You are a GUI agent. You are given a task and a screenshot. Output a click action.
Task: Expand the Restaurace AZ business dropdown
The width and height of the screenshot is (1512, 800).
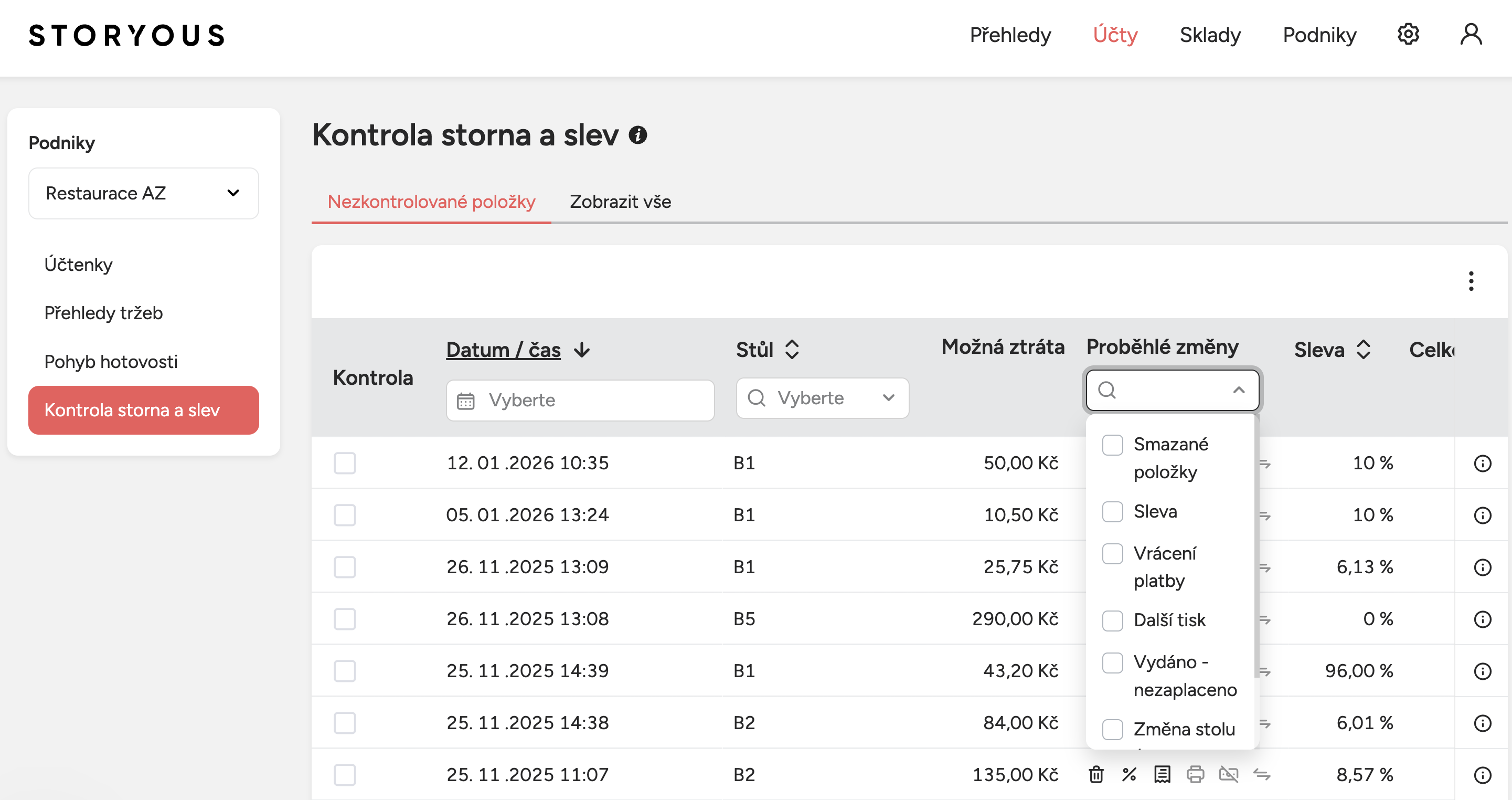(x=143, y=193)
